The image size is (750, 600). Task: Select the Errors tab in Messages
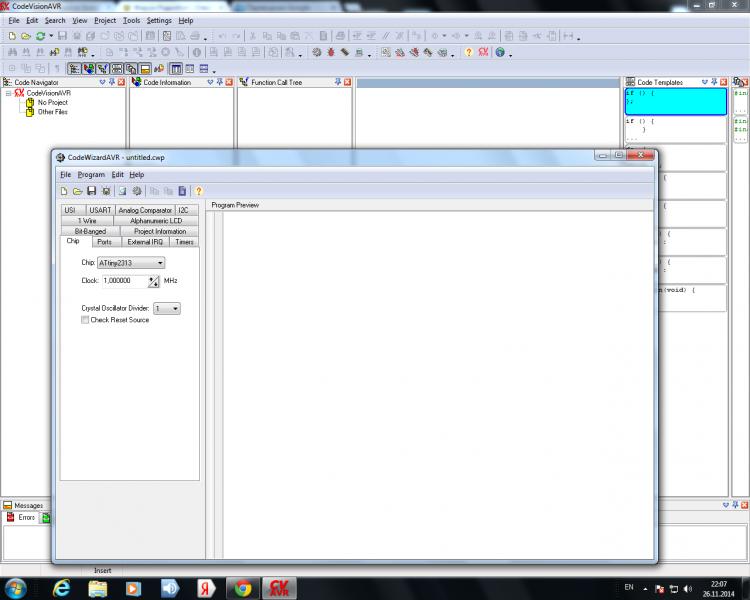click(22, 518)
